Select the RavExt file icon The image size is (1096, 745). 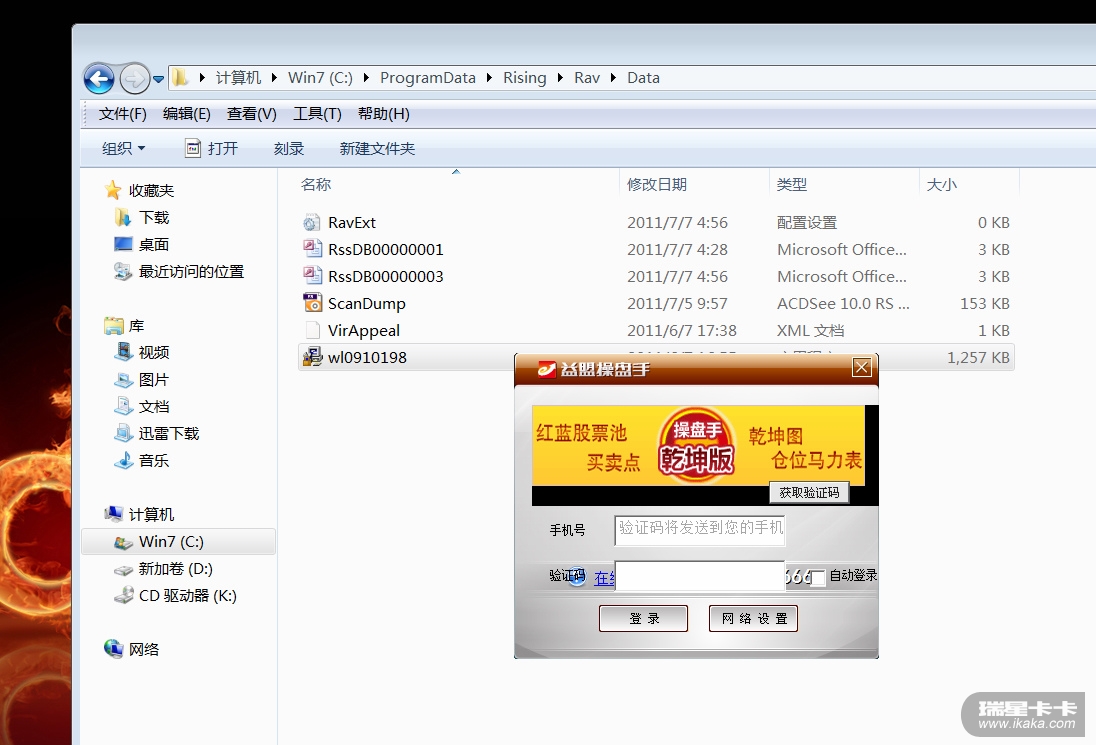point(312,223)
